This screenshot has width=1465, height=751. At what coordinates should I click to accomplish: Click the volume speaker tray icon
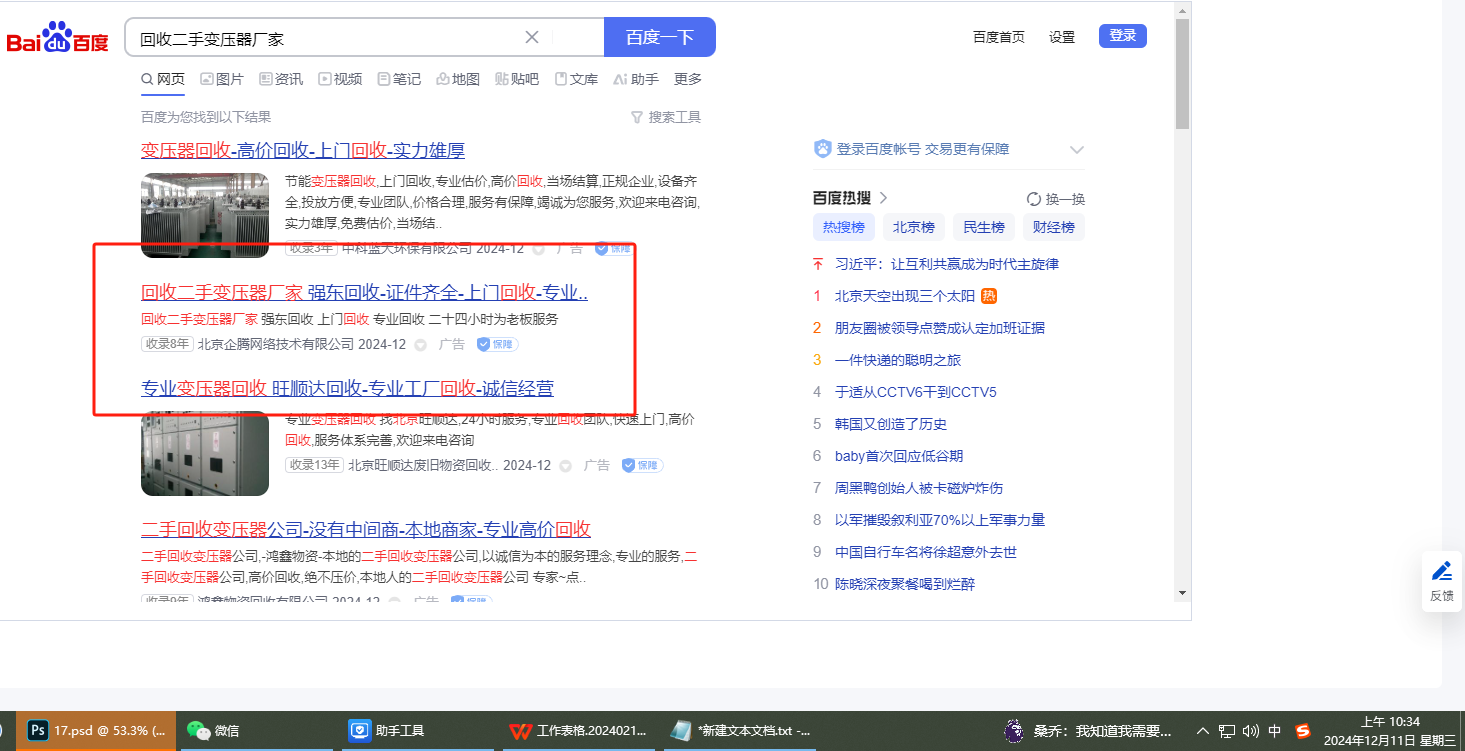(x=1250, y=731)
